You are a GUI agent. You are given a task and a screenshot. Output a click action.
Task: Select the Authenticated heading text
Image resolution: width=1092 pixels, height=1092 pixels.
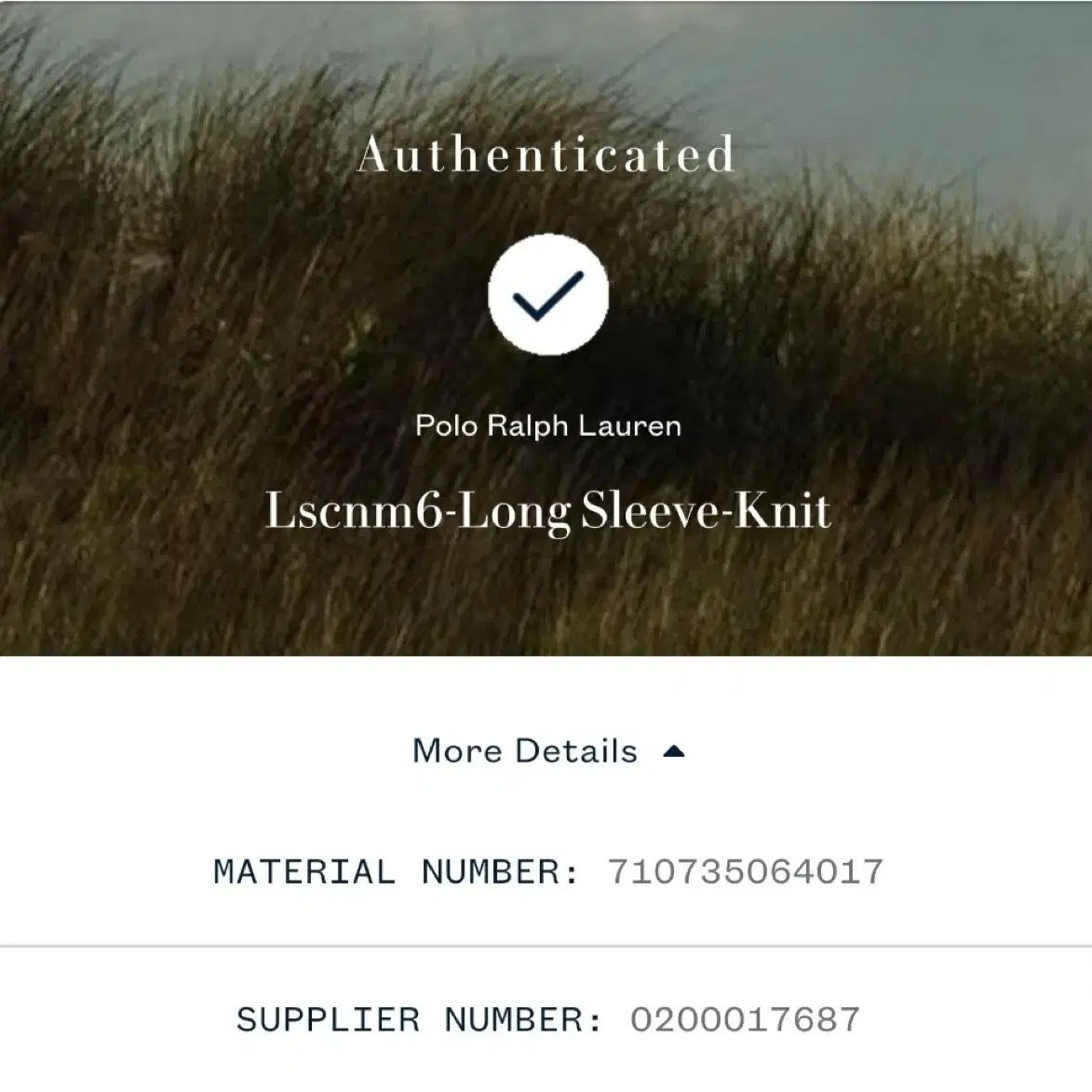tap(546, 154)
